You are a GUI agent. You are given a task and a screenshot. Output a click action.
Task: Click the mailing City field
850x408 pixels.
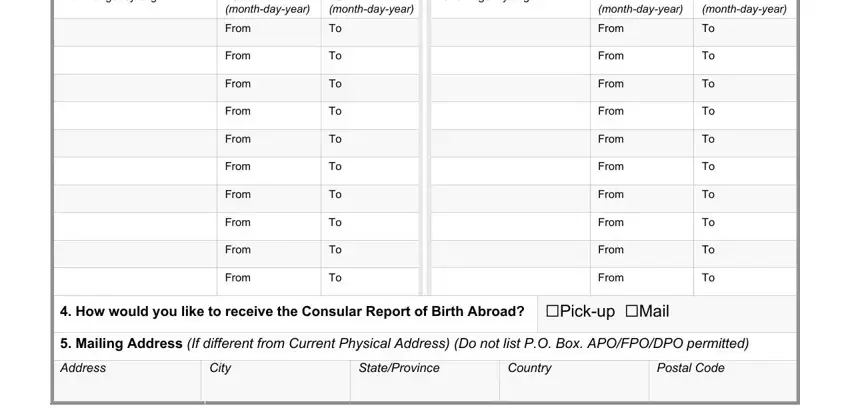(276, 381)
